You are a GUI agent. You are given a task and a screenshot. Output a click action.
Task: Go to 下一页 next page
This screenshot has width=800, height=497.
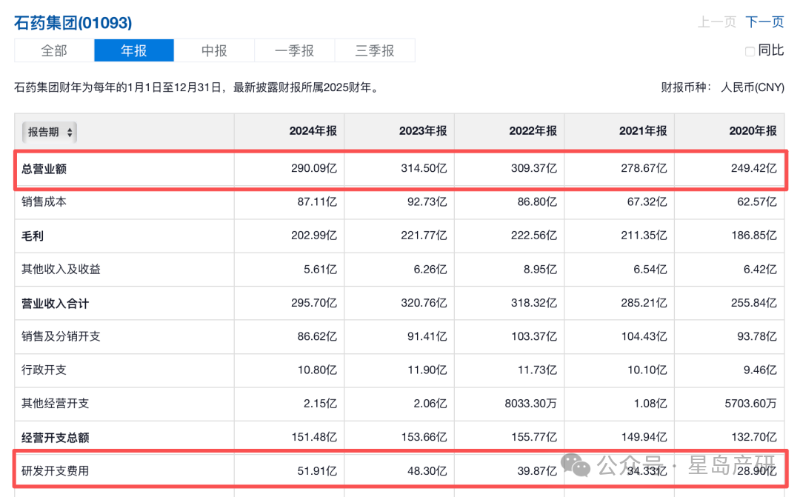[x=765, y=21]
